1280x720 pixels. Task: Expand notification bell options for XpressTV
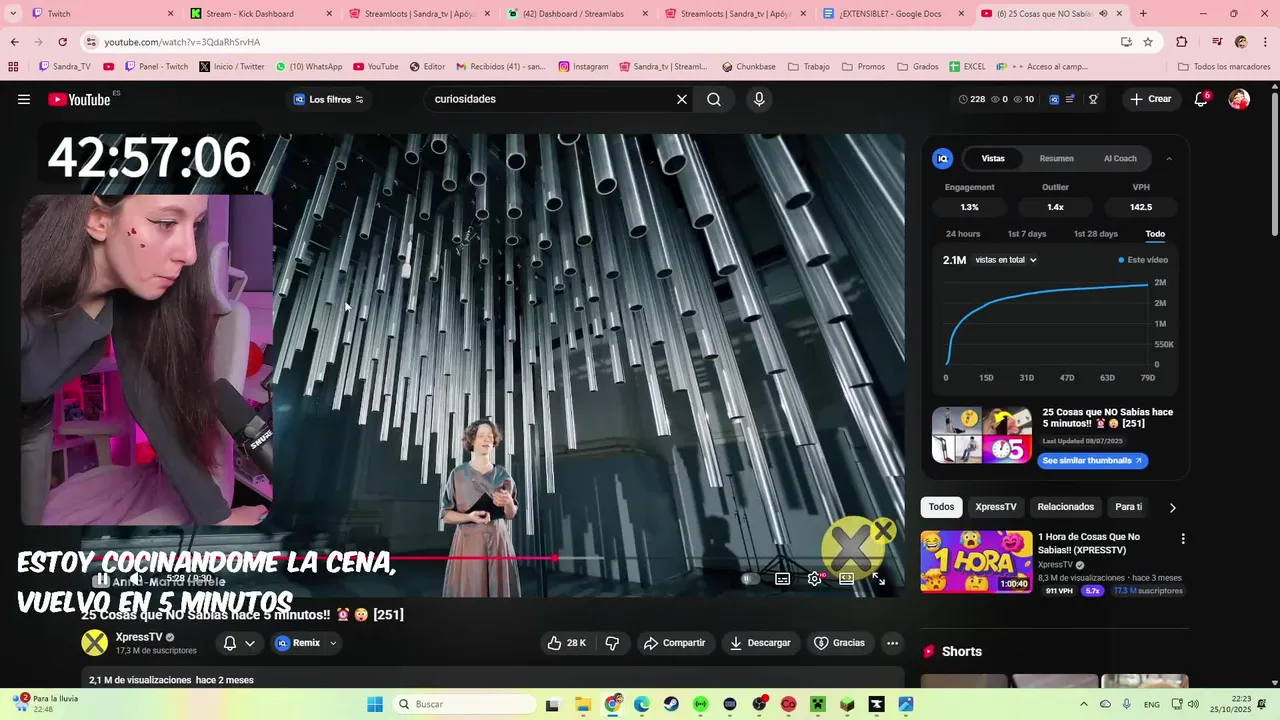[x=250, y=643]
